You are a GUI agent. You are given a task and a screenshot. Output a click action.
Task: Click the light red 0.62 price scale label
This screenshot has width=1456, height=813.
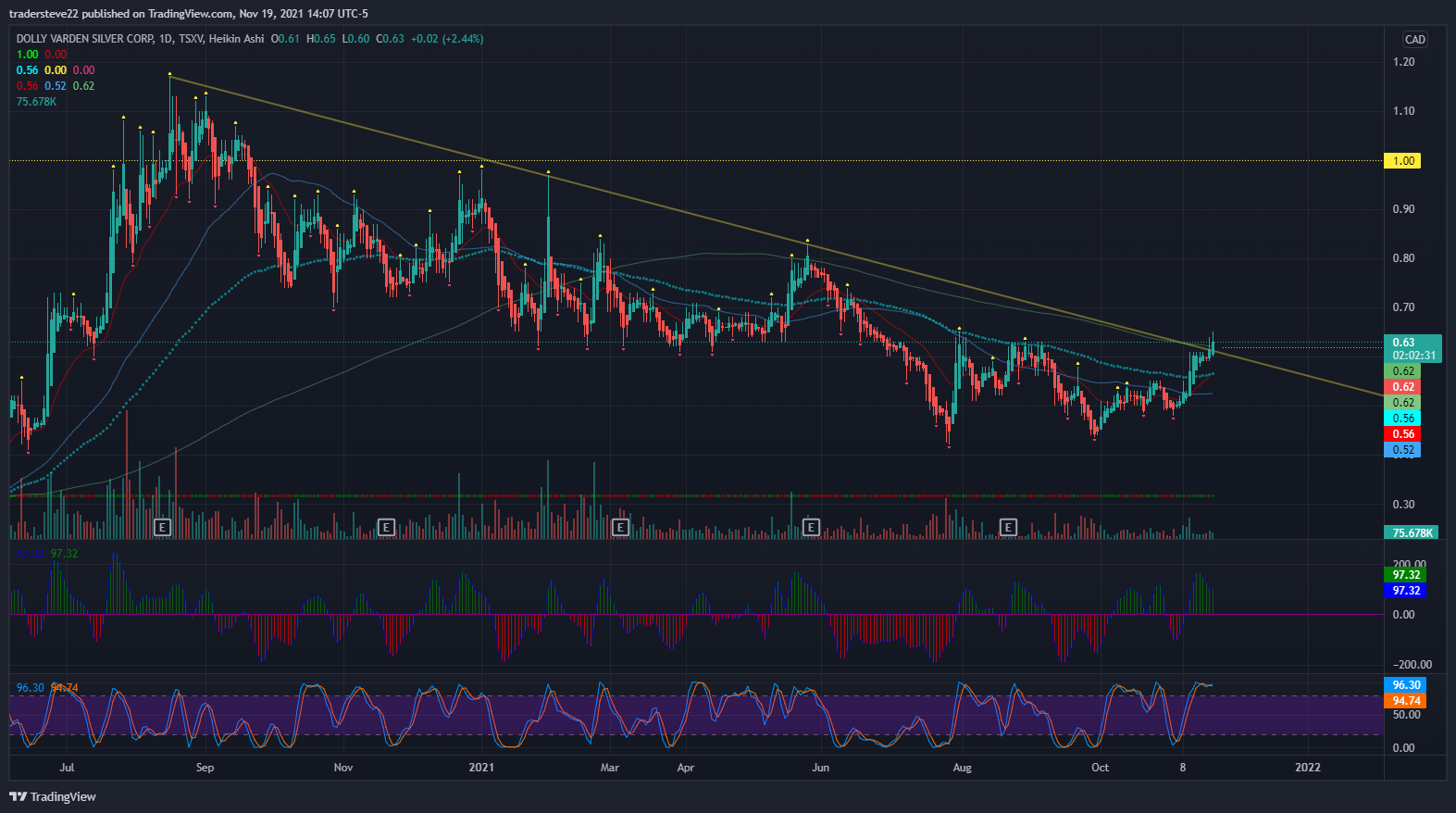click(1403, 387)
